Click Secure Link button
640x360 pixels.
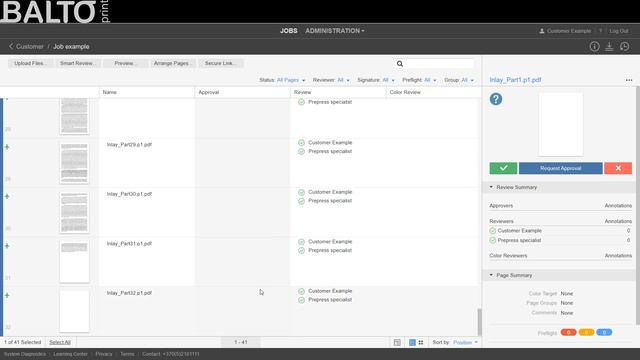tap(220, 63)
